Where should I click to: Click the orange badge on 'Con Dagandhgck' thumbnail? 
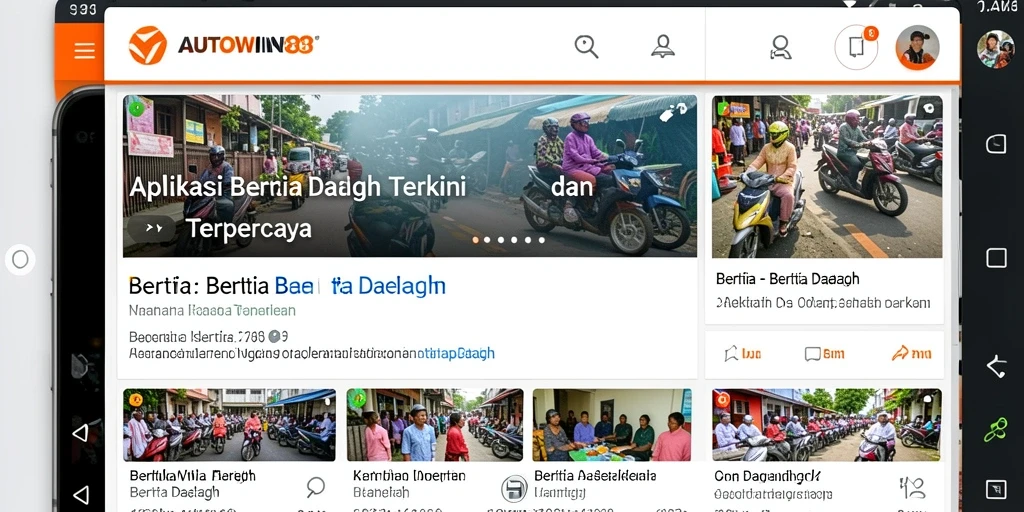tap(722, 399)
